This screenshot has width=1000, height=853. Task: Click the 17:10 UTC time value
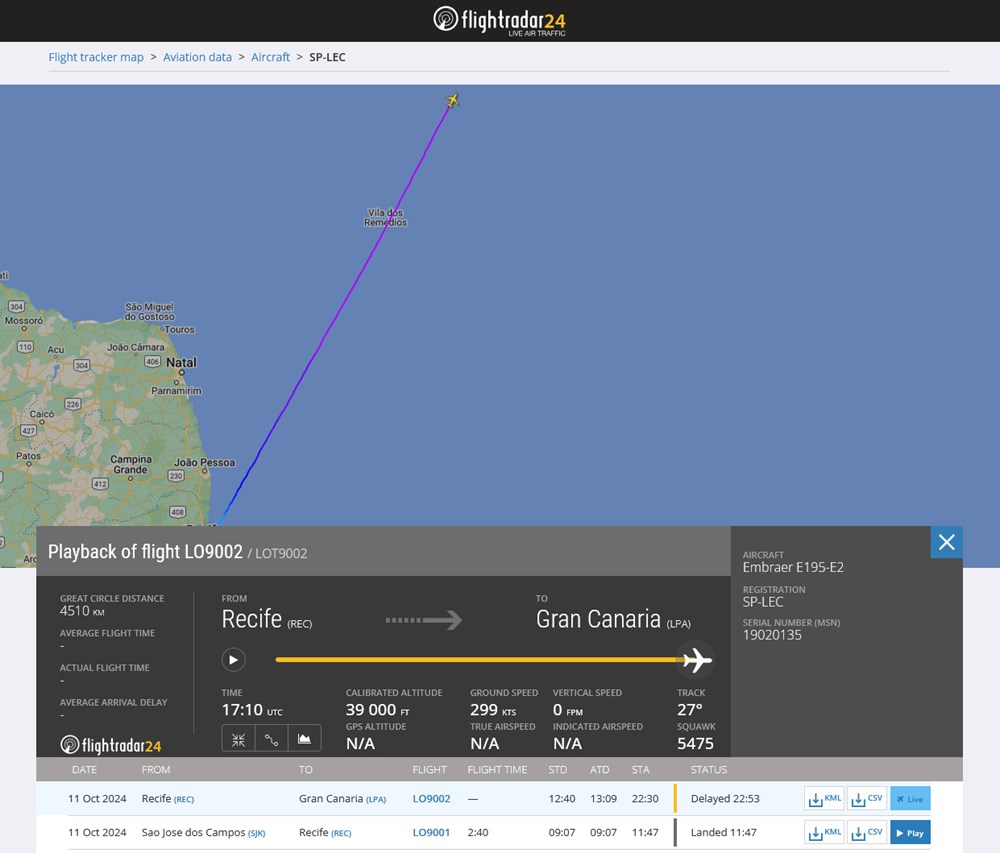[x=252, y=710]
